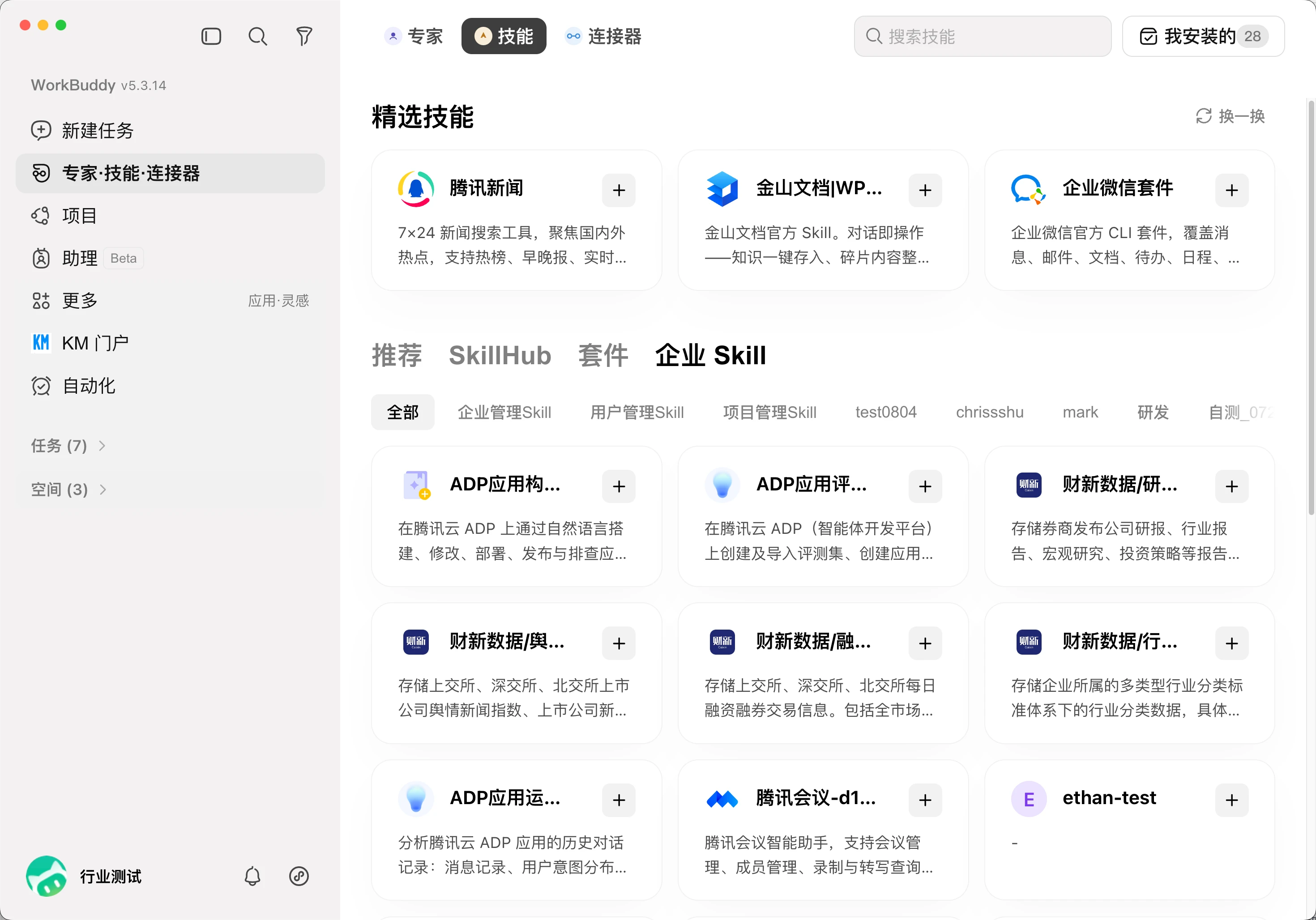
Task: Switch to the 连接器 tab
Action: click(x=603, y=36)
